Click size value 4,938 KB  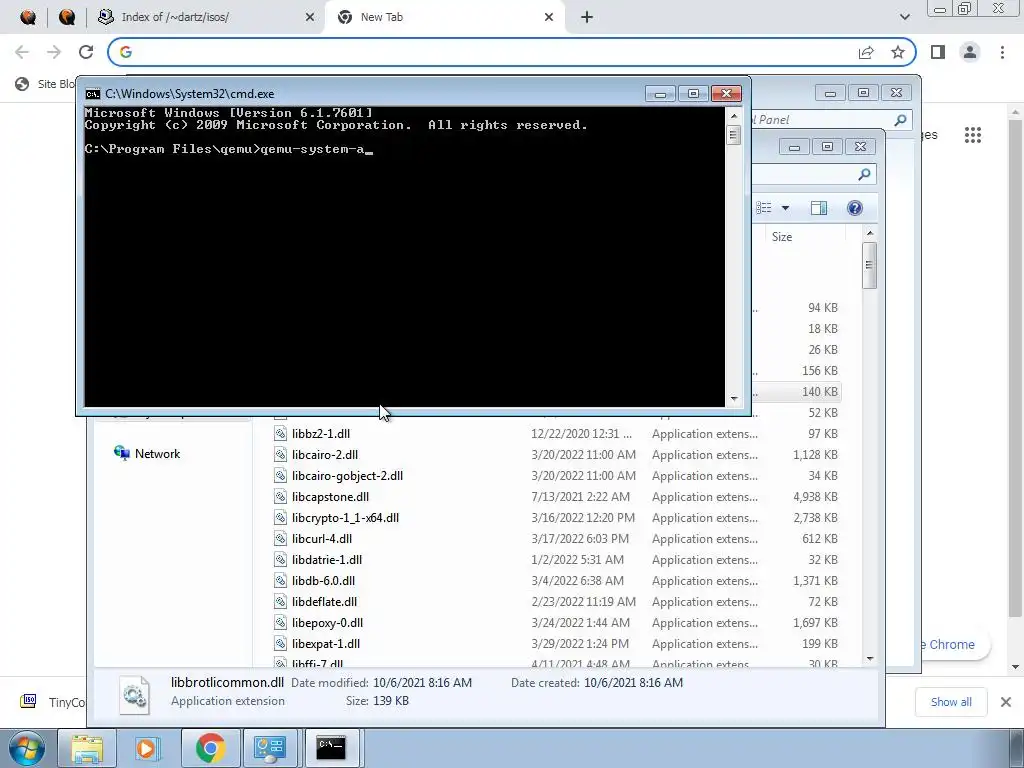815,496
